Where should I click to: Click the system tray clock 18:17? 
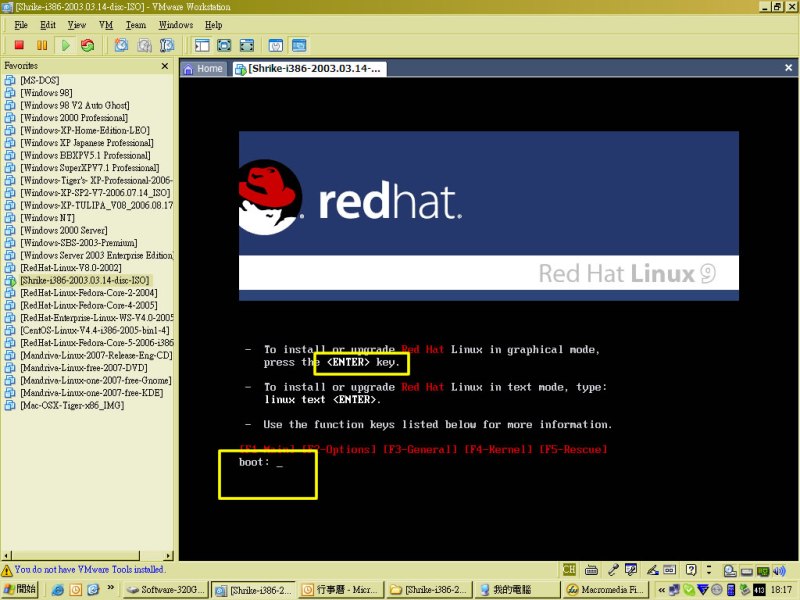pos(781,590)
